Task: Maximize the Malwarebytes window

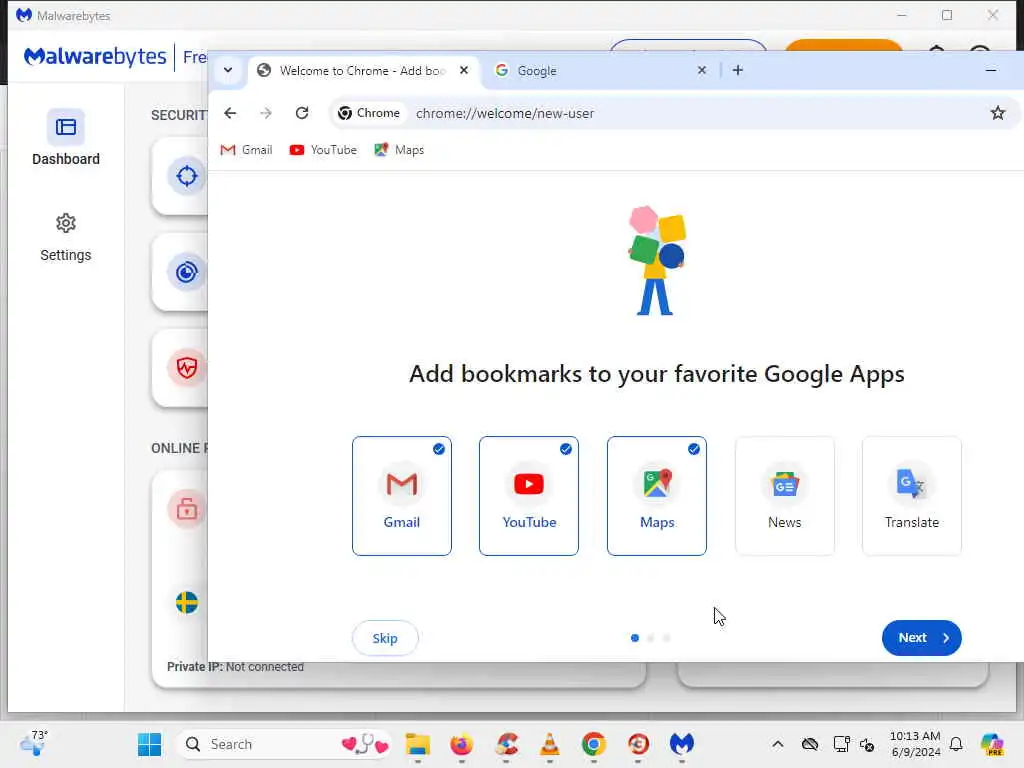Action: pyautogui.click(x=947, y=15)
